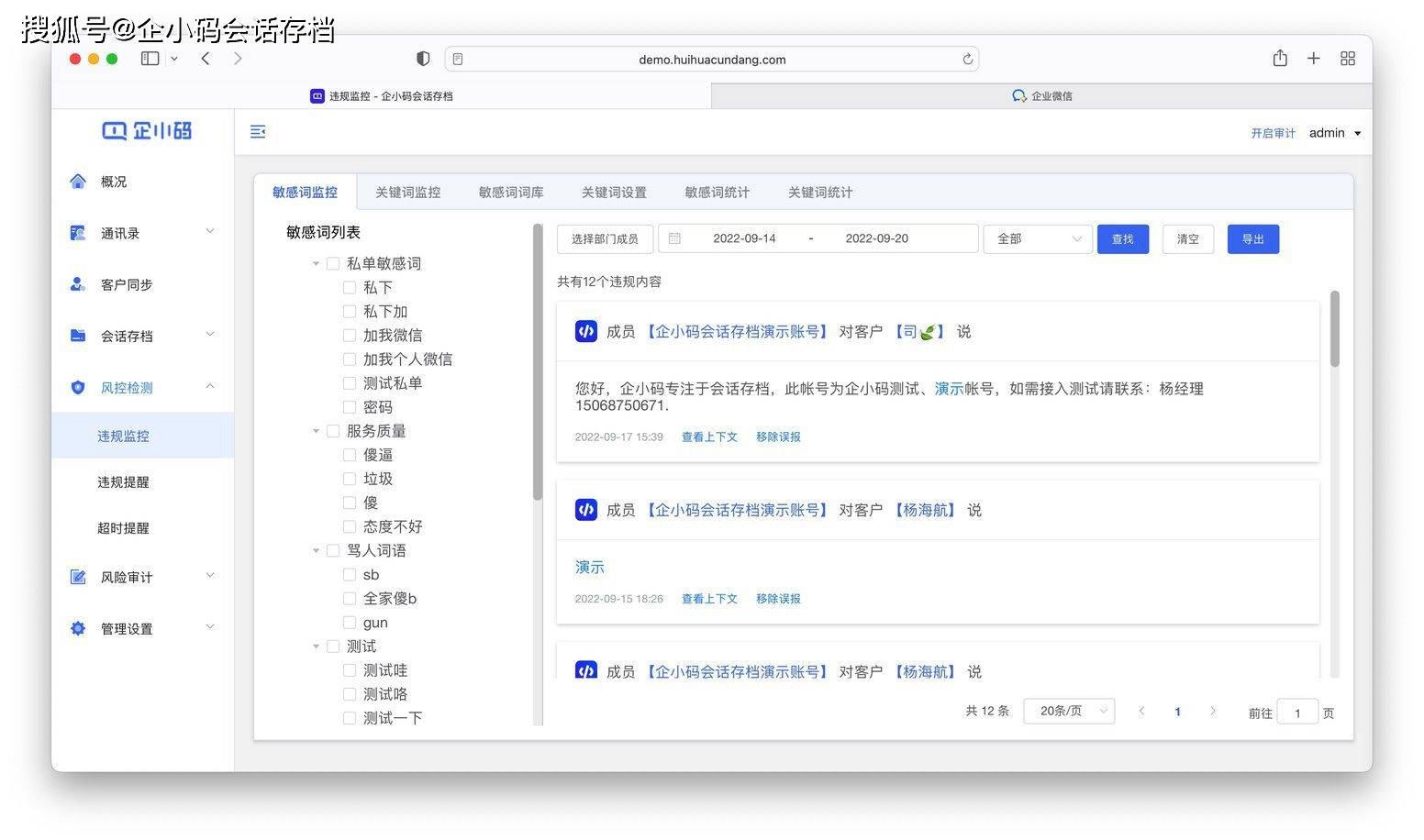Click the violation list vertical scrollbar
The width and height of the screenshot is (1424, 840).
coord(1335,330)
